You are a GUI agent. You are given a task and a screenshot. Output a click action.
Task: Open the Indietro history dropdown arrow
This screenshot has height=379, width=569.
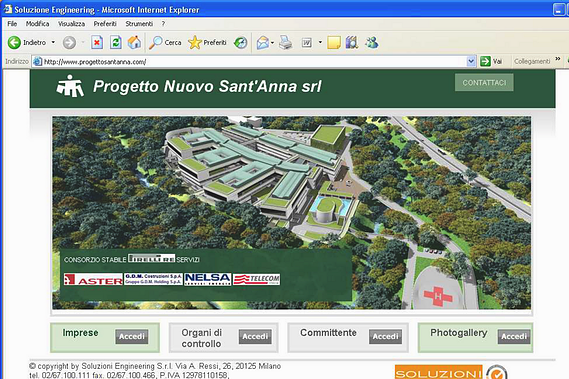pos(53,42)
